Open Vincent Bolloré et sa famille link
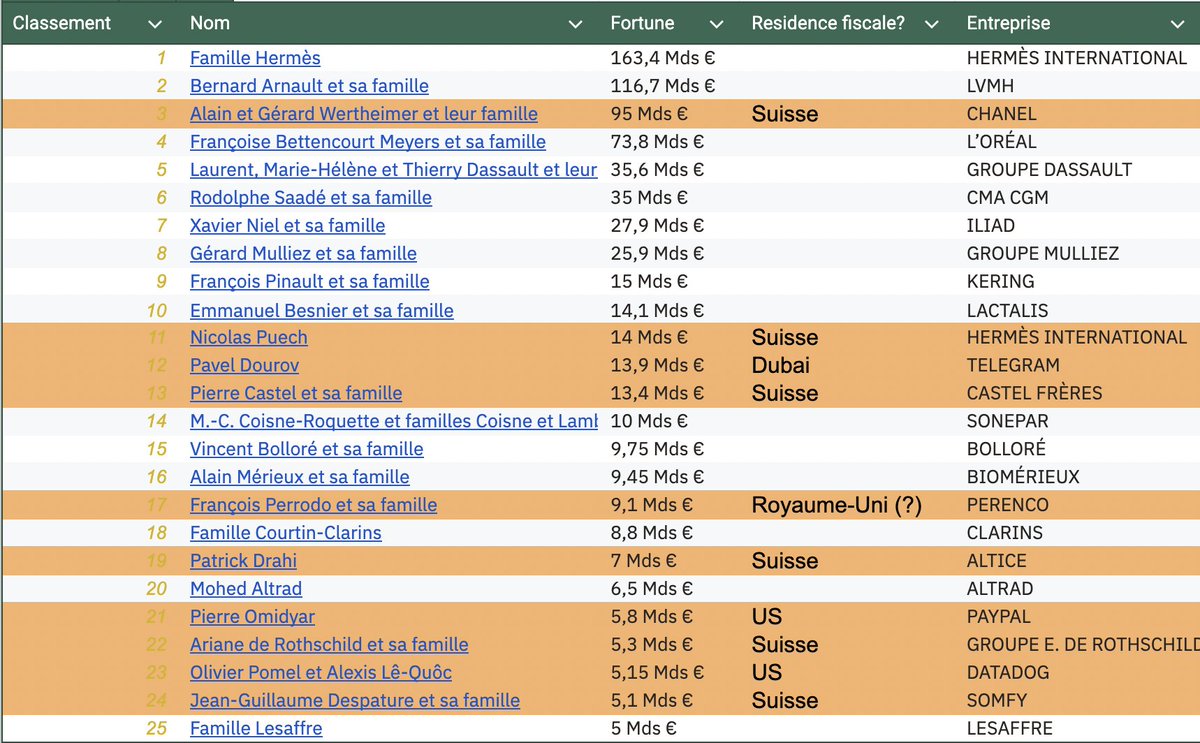The image size is (1200, 743). coord(307,449)
